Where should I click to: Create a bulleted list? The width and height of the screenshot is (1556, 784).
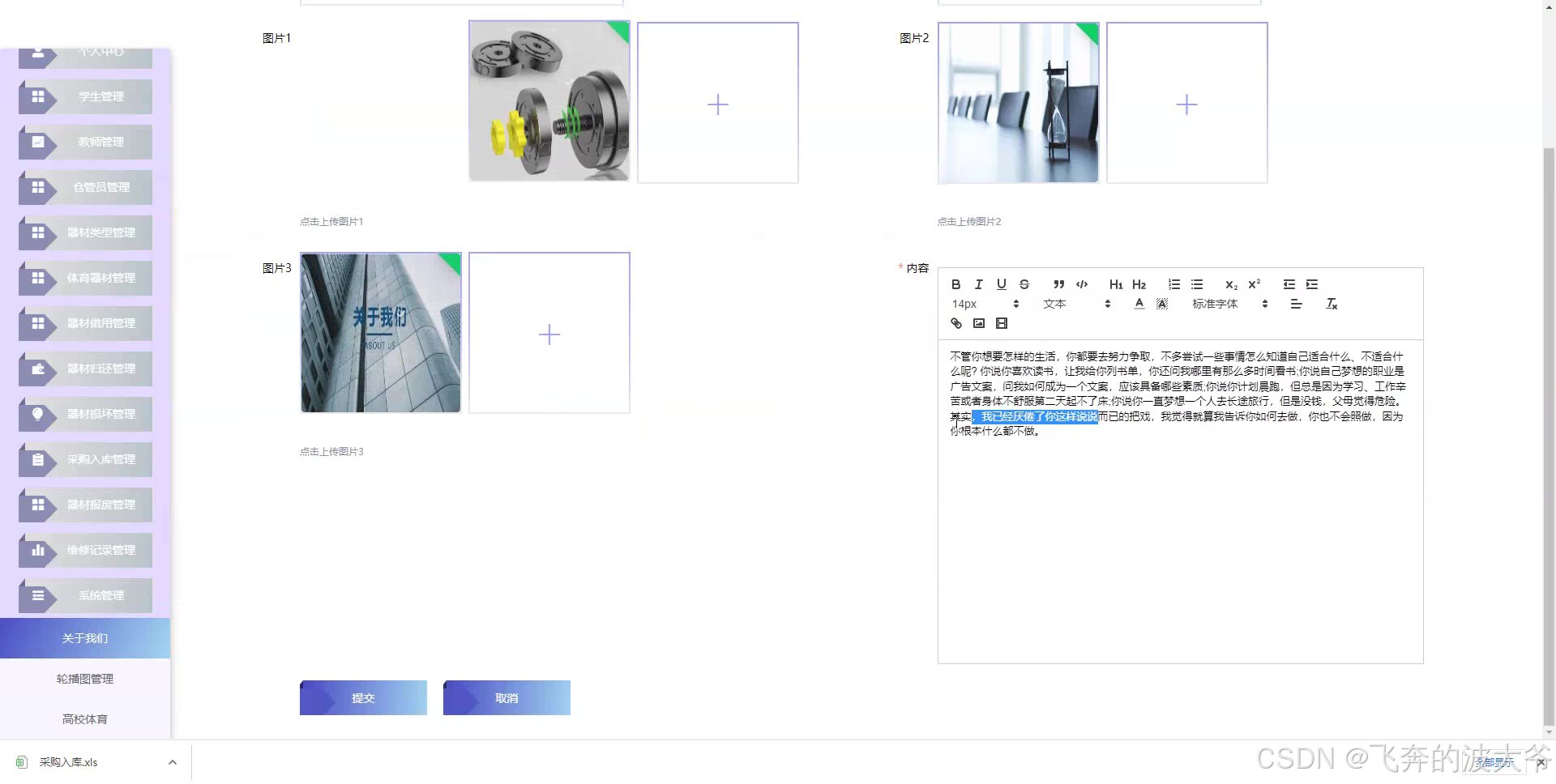tap(1197, 284)
